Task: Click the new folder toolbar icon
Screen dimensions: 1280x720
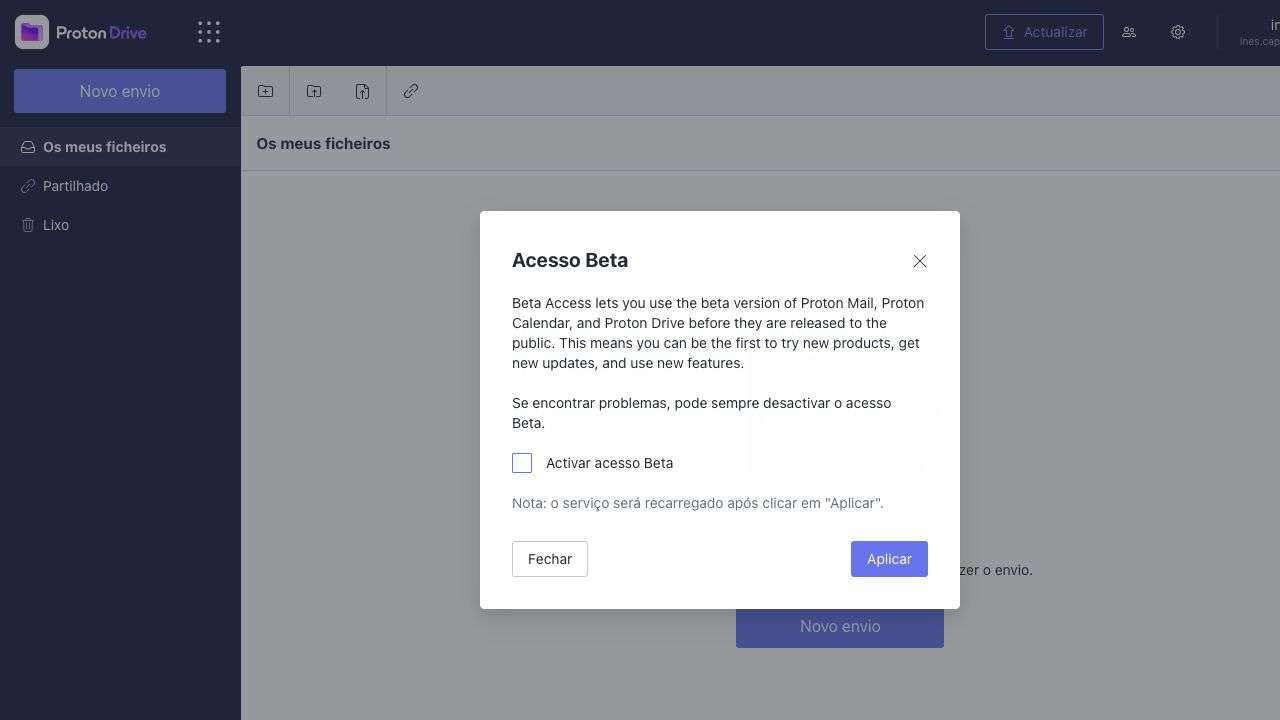Action: point(265,91)
